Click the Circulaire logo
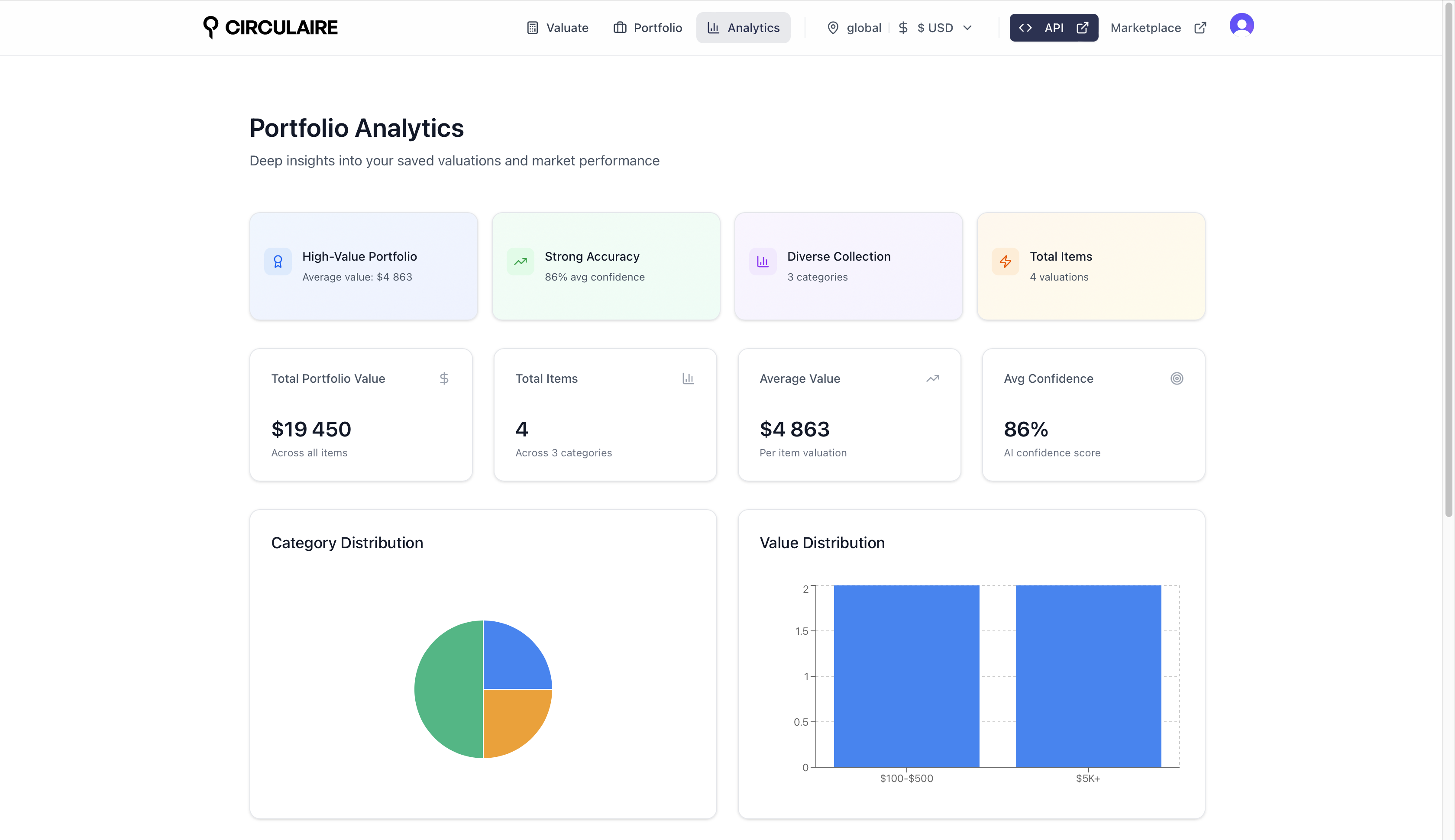Screen dimensions: 1455x840 pos(270,27)
